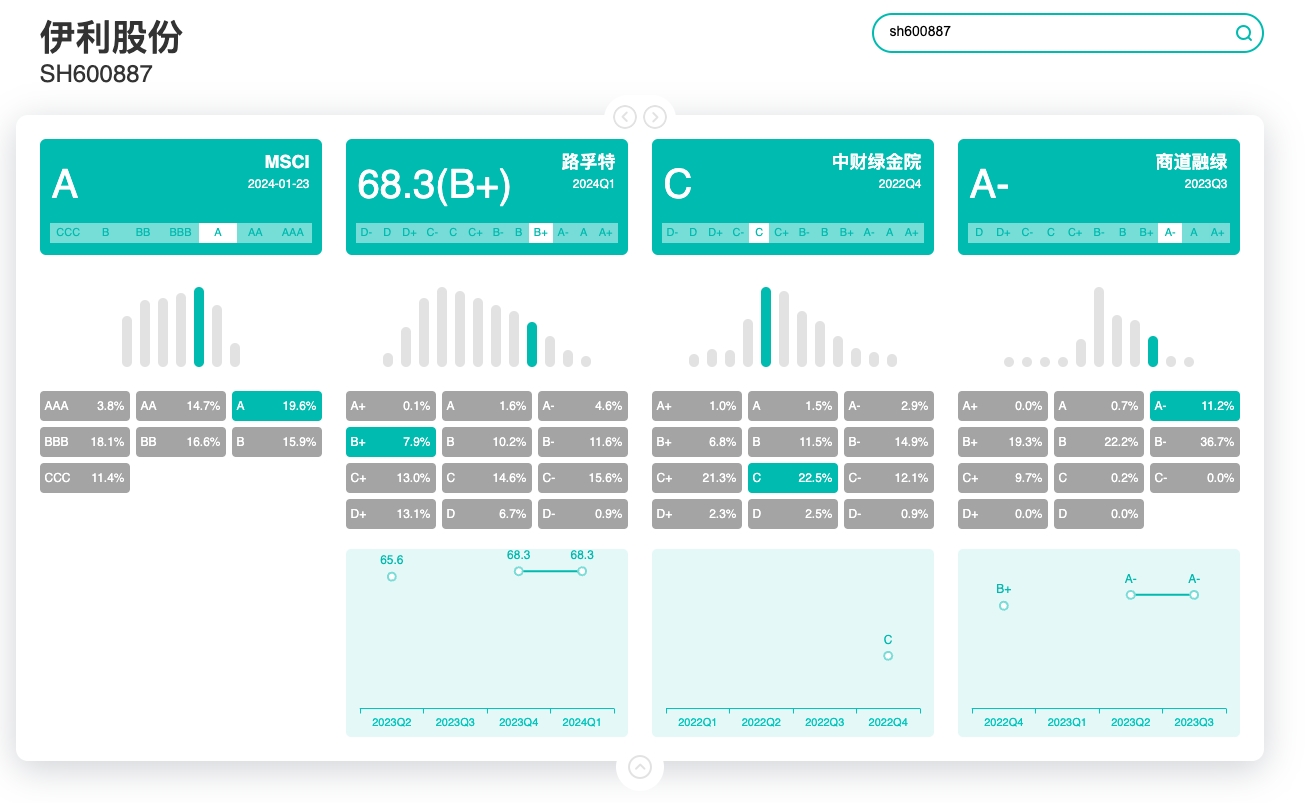Select the BBB 18.1% tile
This screenshot has width=1314, height=803.
85,442
